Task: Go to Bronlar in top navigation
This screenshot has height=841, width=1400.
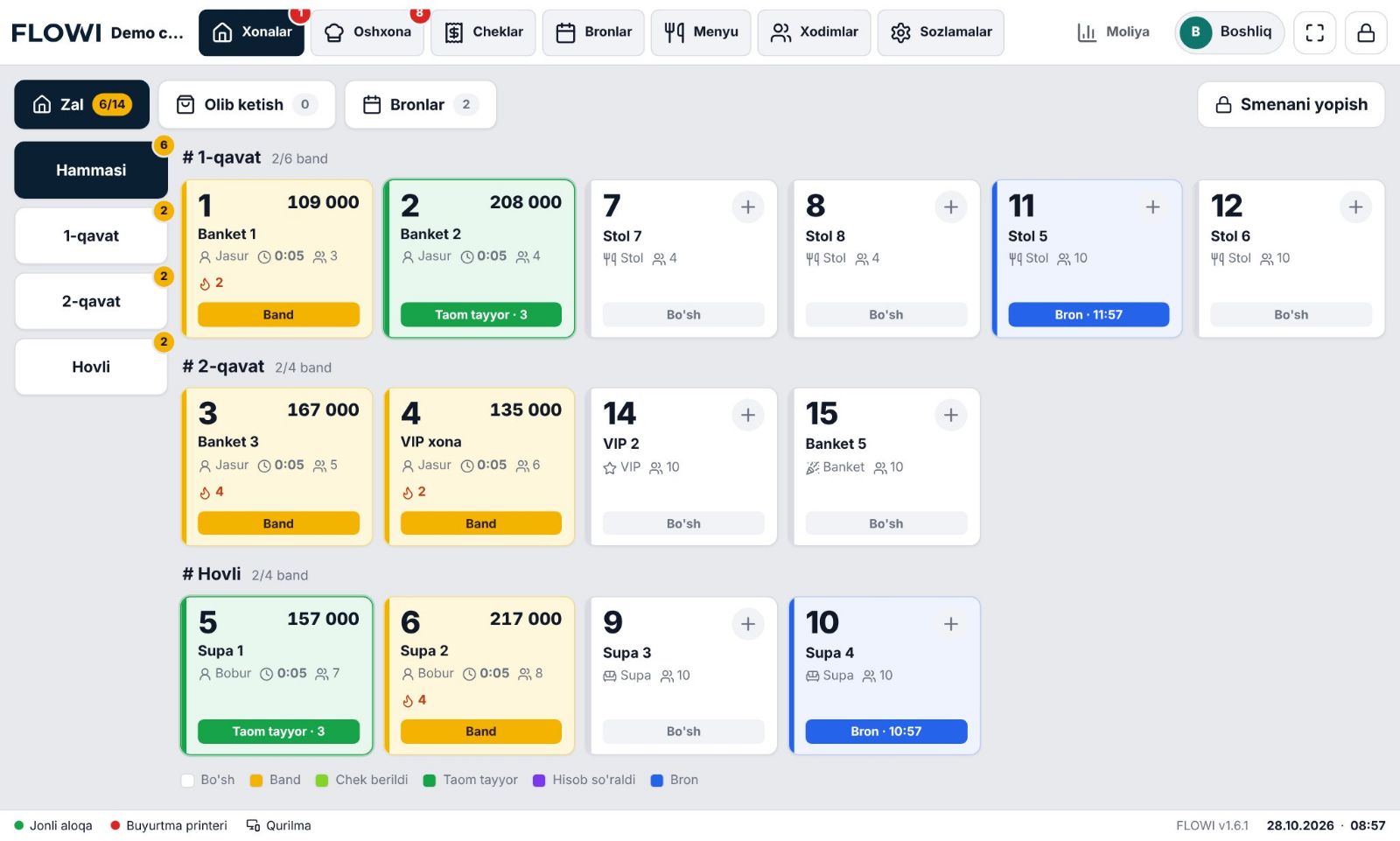Action: click(593, 32)
